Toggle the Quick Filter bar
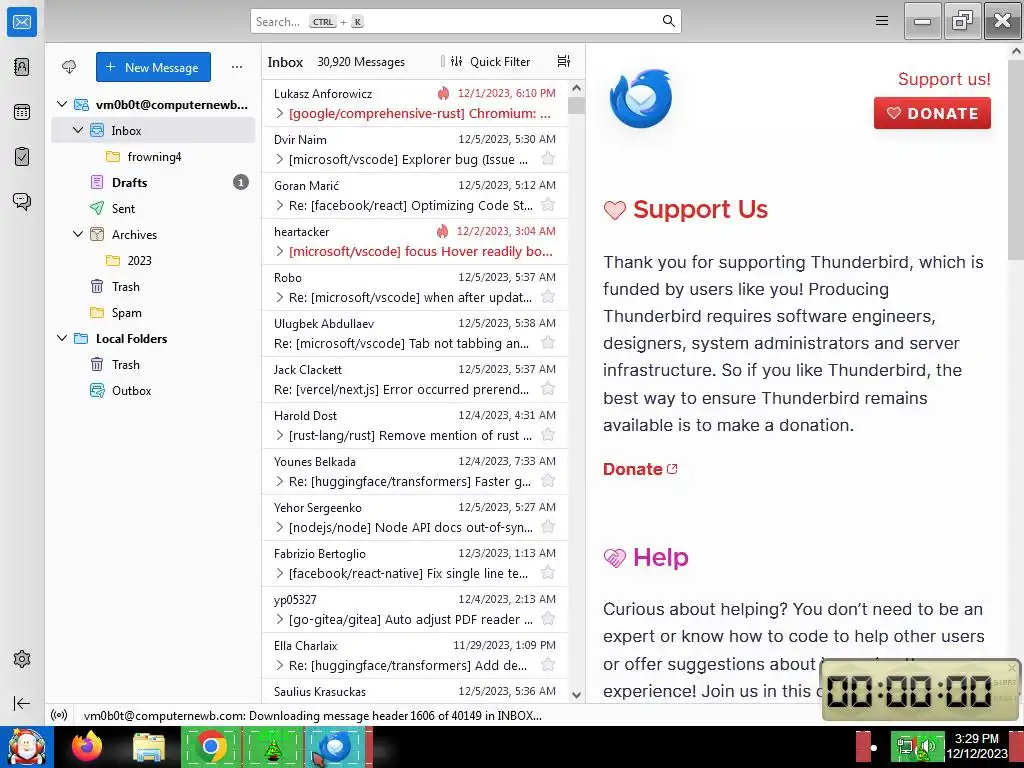The height and width of the screenshot is (768, 1024). [490, 61]
